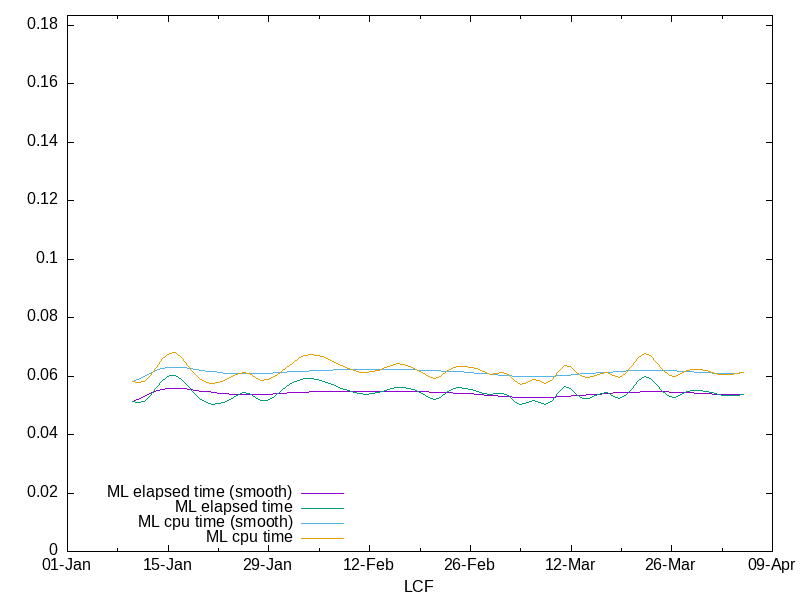Click the orange ML cpu time legend line
Viewport: 800px width, 600px height.
(322, 537)
